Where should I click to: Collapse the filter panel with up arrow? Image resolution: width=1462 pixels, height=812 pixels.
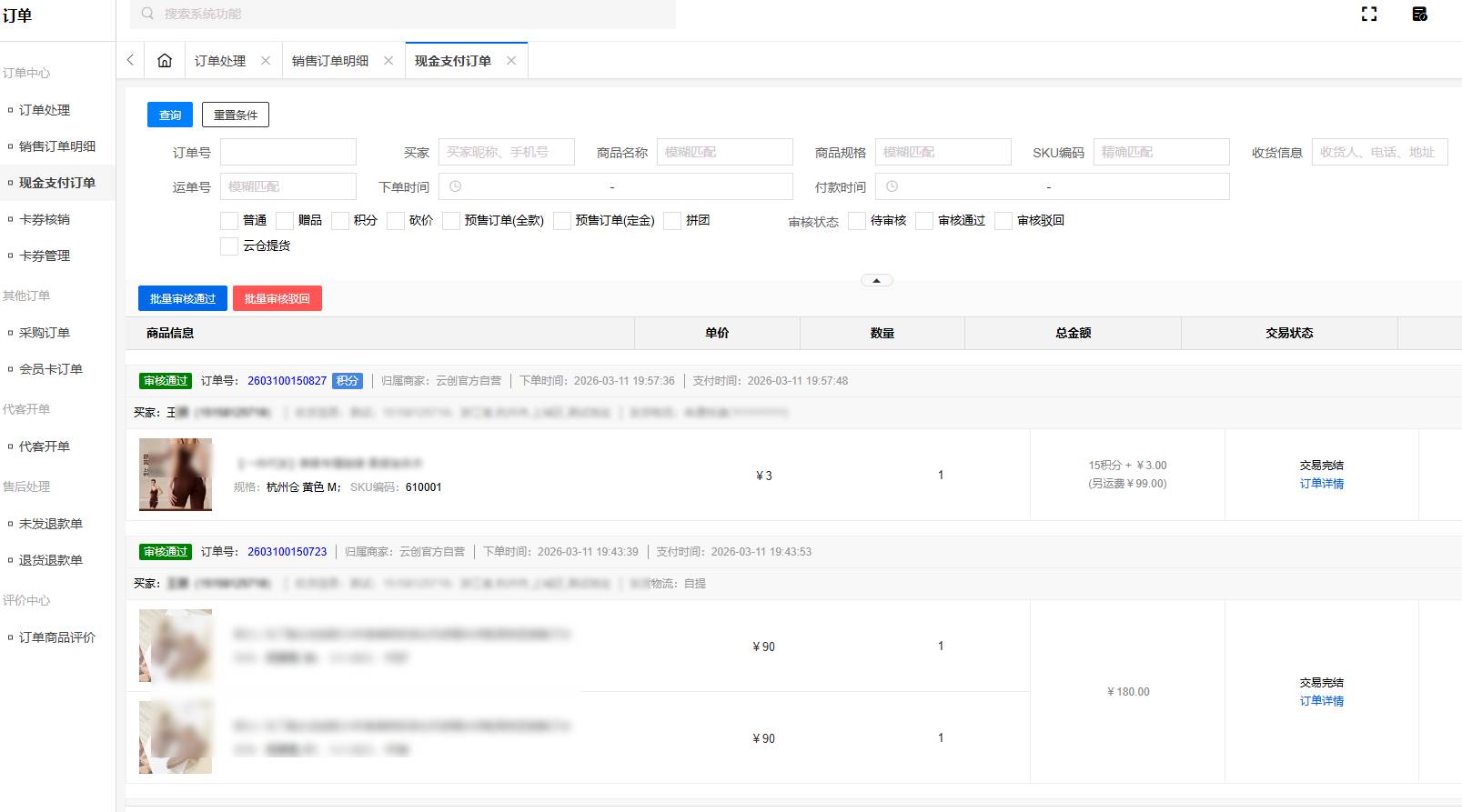pos(876,280)
